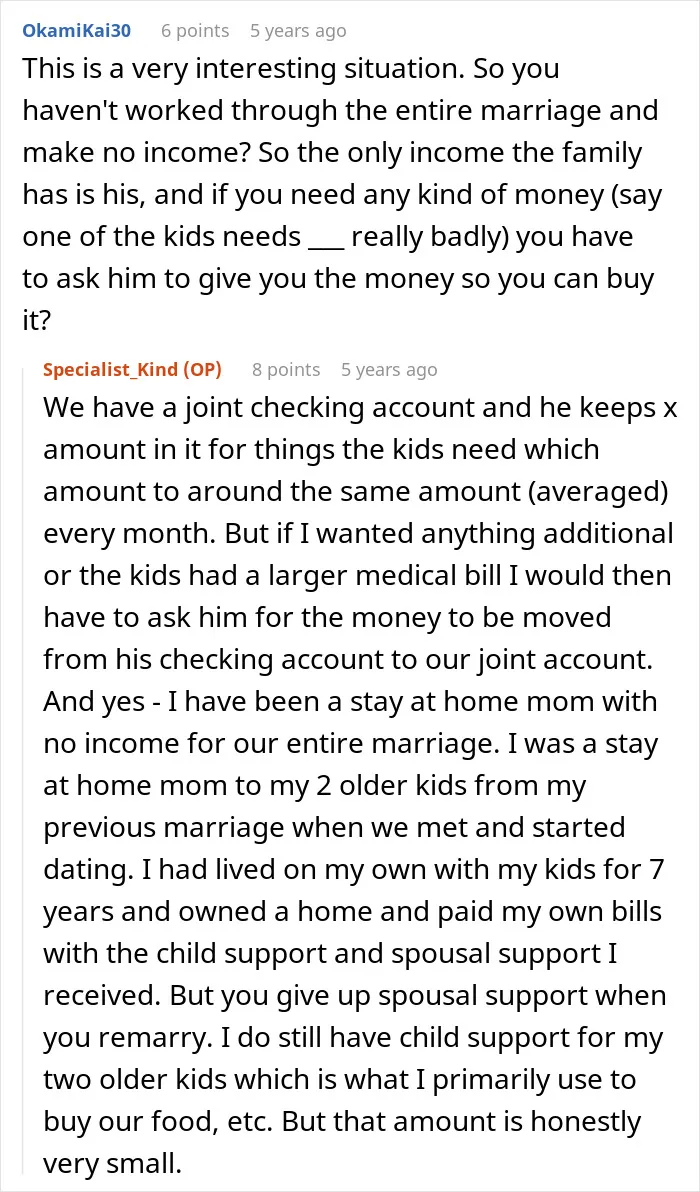Image resolution: width=700 pixels, height=1192 pixels.
Task: Click the line beginning 'dating. I had lived'
Action: pyautogui.click(x=356, y=867)
